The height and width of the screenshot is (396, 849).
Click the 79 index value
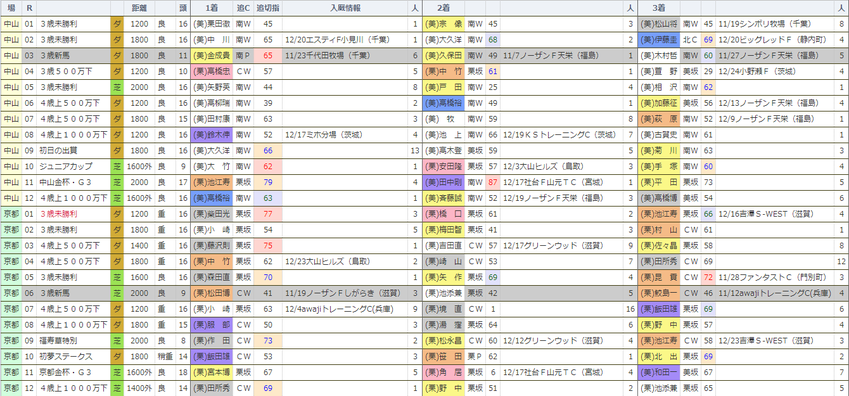click(x=267, y=182)
